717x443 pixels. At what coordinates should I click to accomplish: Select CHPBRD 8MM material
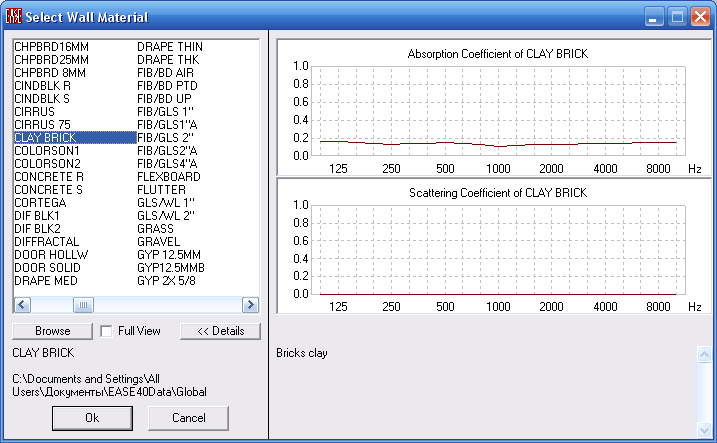(x=50, y=73)
